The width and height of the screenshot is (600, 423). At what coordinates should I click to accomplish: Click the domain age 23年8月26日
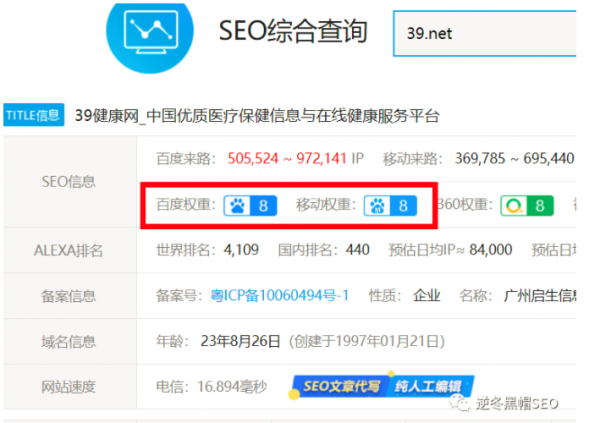coord(241,341)
